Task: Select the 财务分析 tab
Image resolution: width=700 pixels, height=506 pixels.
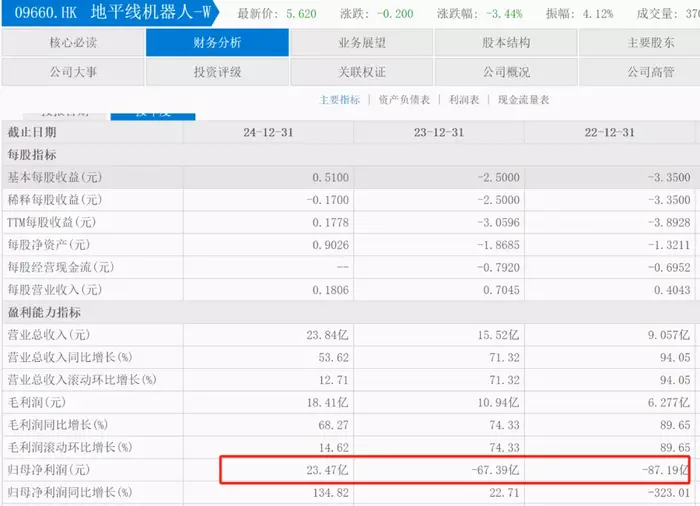Action: pyautogui.click(x=217, y=43)
